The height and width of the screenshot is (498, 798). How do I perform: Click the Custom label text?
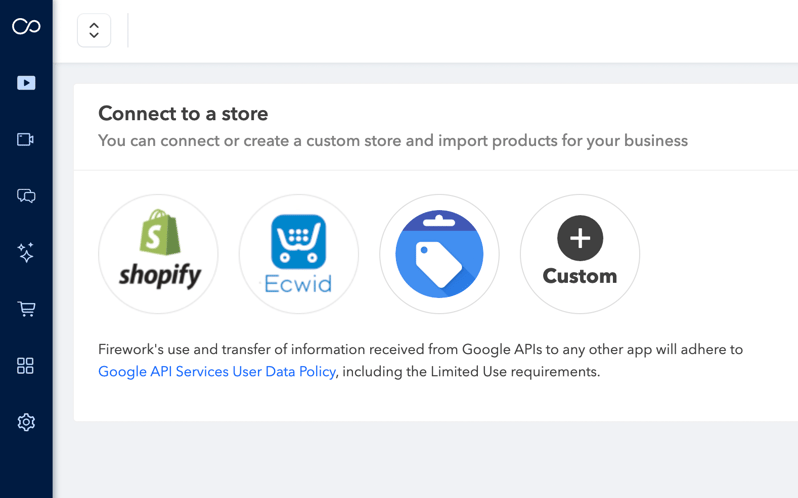coord(580,276)
